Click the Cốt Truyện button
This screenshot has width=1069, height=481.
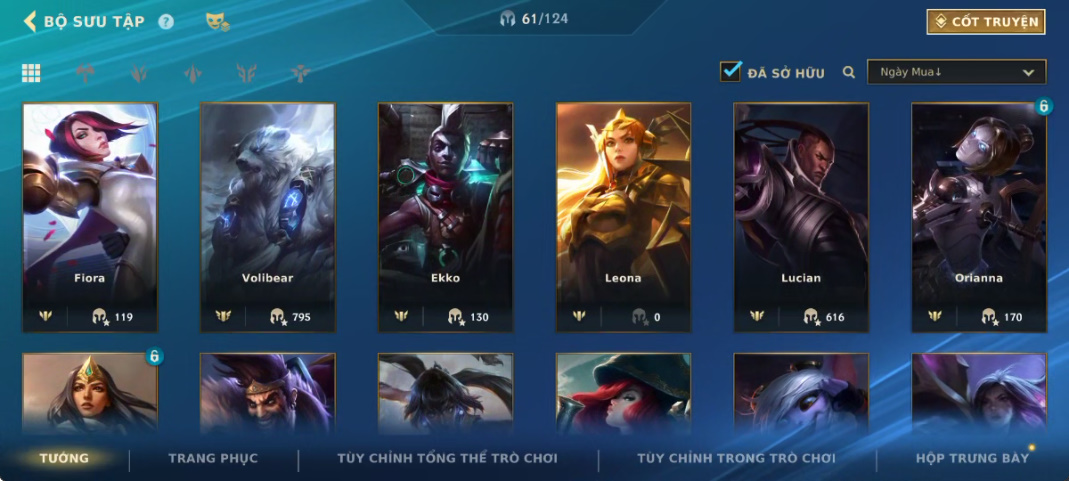pos(986,22)
